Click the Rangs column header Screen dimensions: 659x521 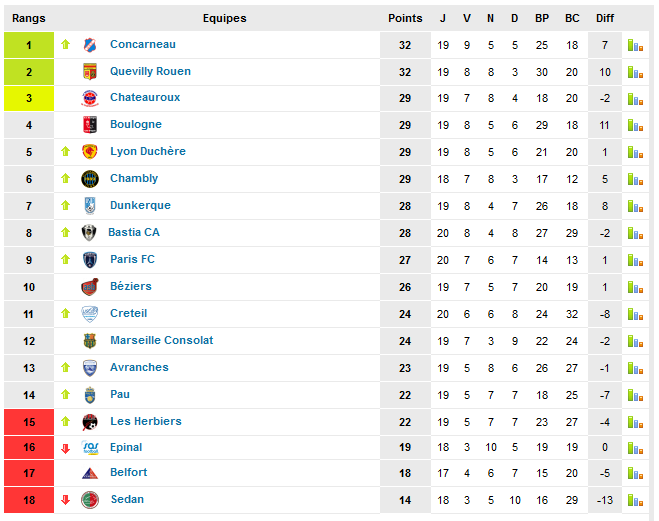(x=29, y=18)
